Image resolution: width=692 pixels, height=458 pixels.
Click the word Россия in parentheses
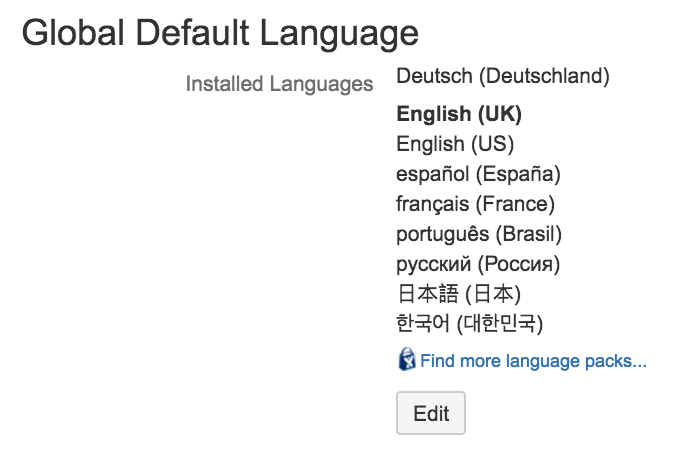[519, 264]
